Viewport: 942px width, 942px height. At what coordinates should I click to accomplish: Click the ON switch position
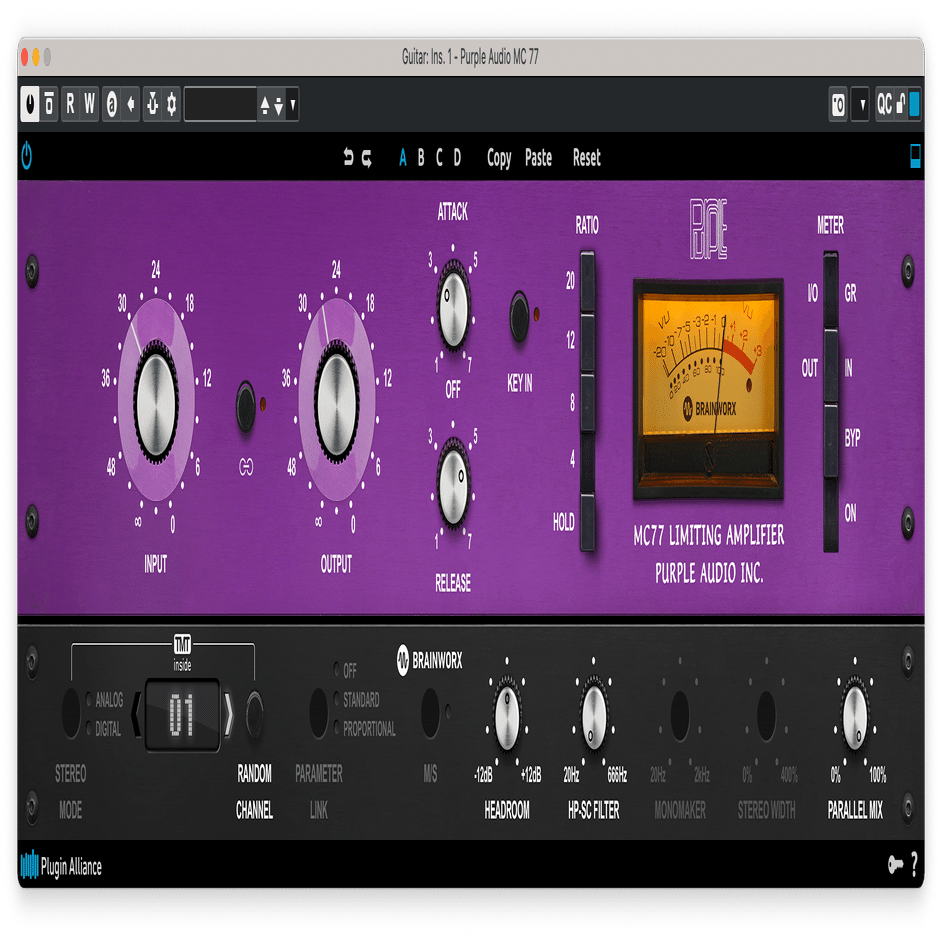[x=830, y=515]
